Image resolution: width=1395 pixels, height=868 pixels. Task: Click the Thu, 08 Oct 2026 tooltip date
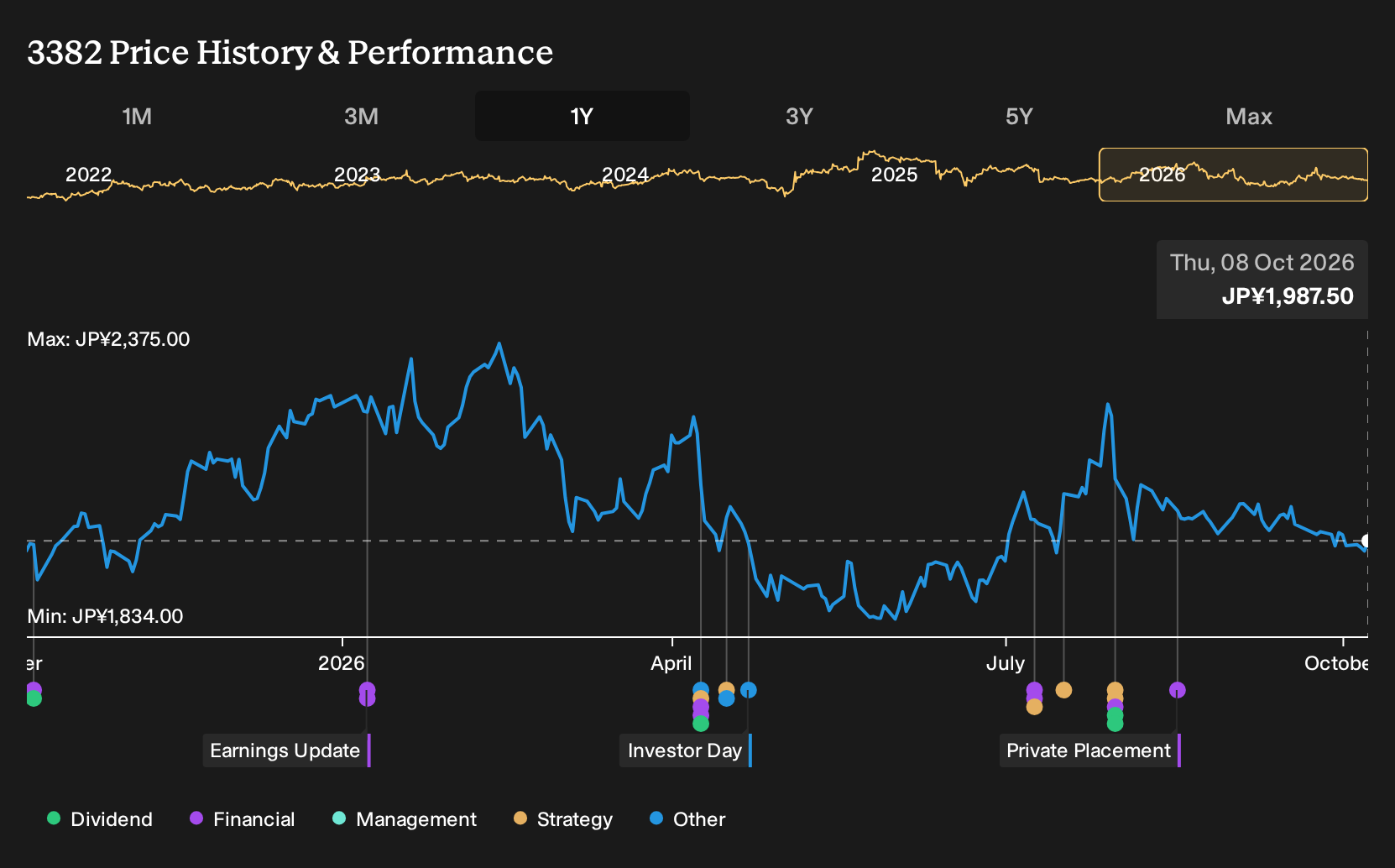point(1262,263)
